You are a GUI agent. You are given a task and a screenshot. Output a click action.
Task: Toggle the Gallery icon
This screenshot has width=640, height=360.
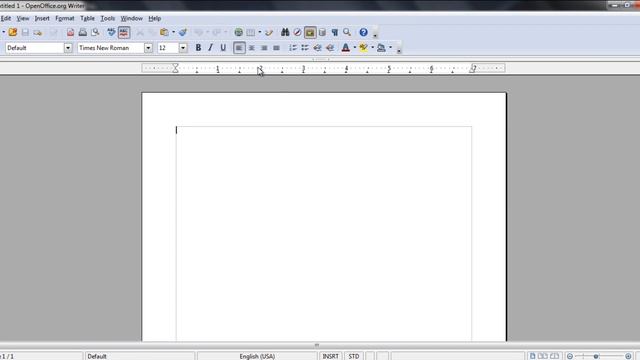(310, 32)
